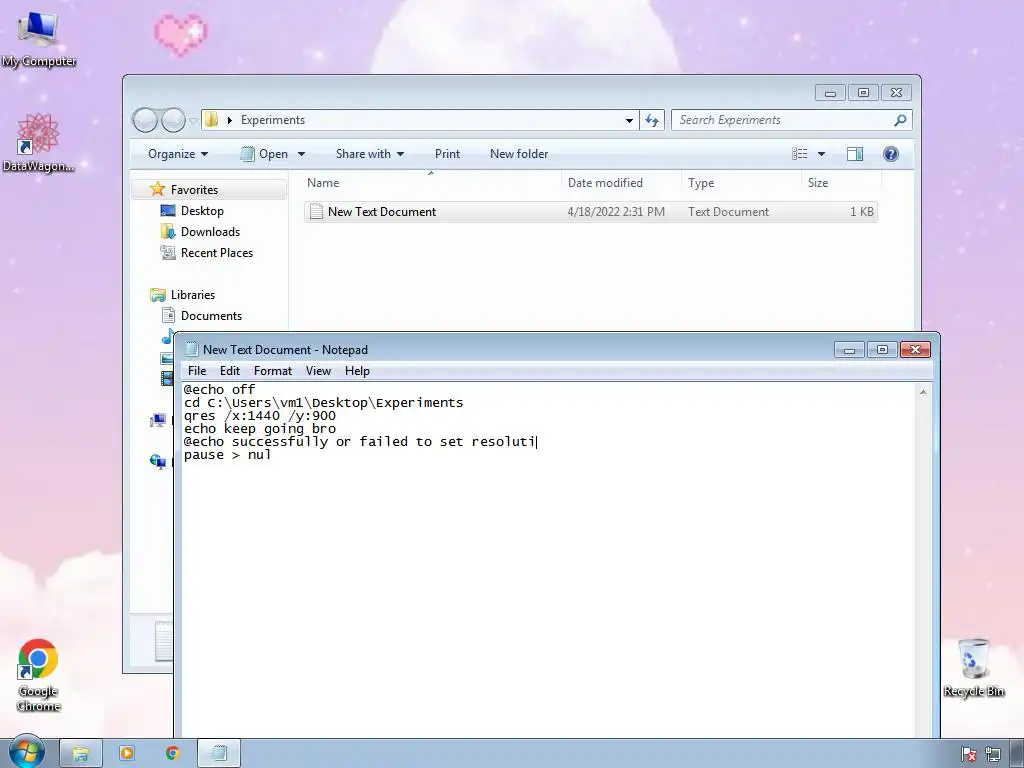Open the Recycle Bin desktop icon
The height and width of the screenshot is (768, 1024).
973,667
